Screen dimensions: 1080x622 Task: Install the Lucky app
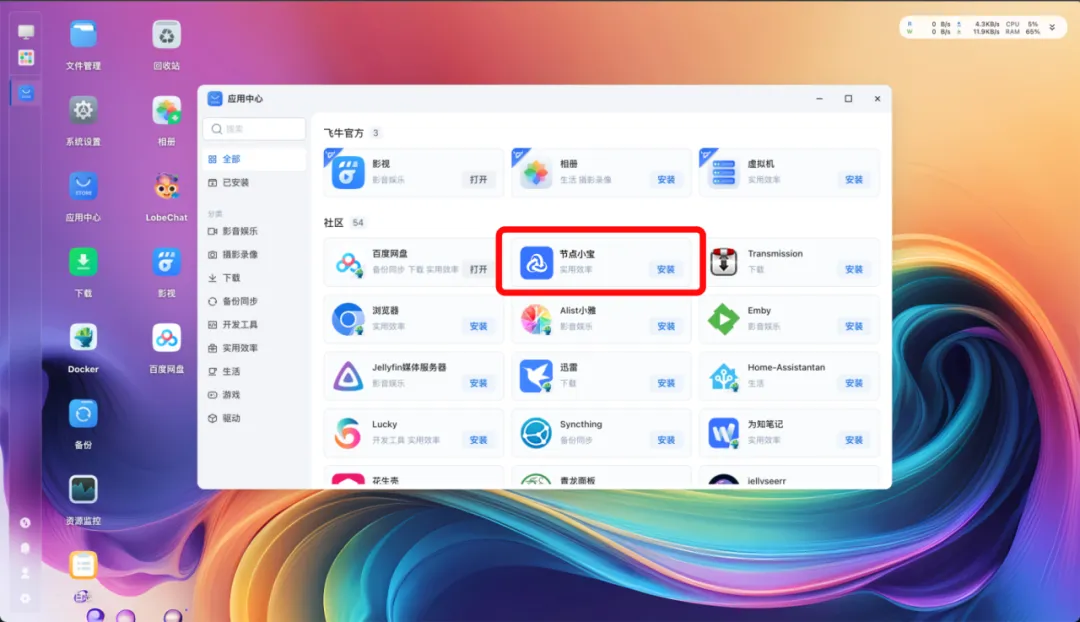coord(479,440)
